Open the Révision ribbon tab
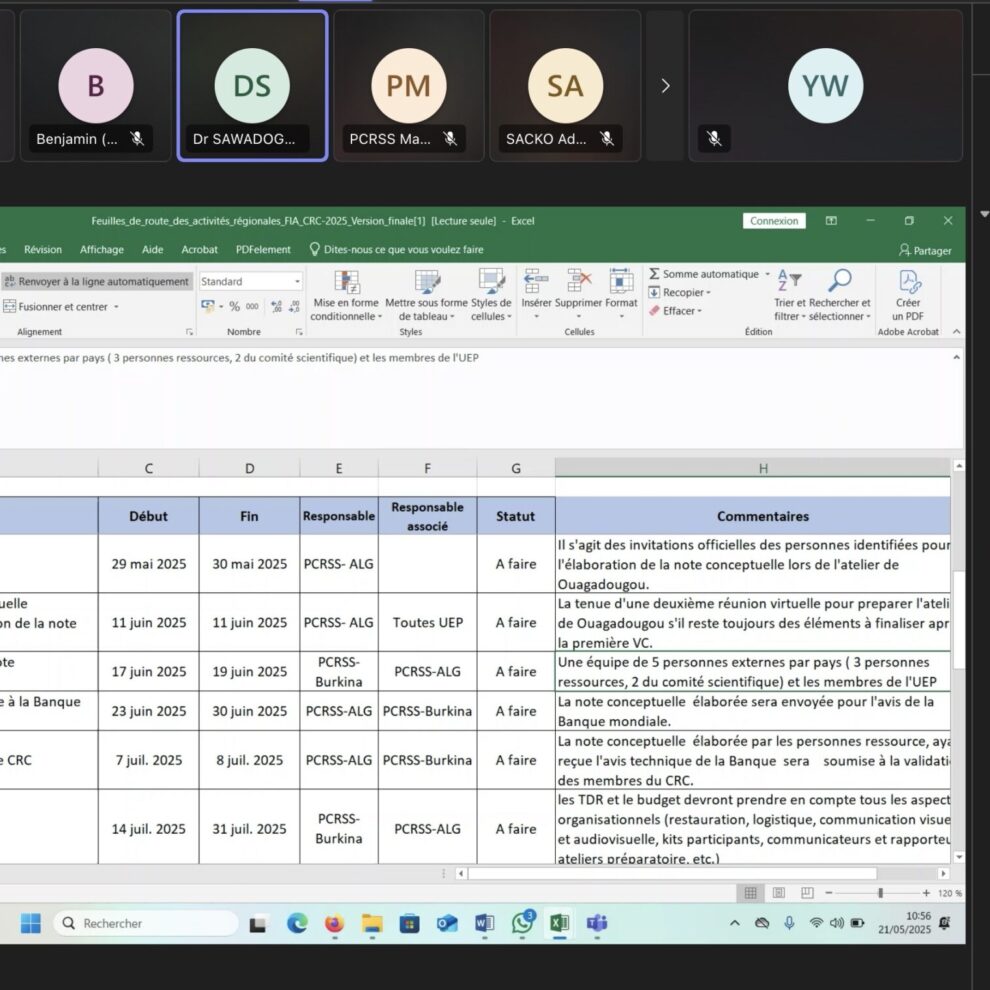This screenshot has width=990, height=990. 43,250
